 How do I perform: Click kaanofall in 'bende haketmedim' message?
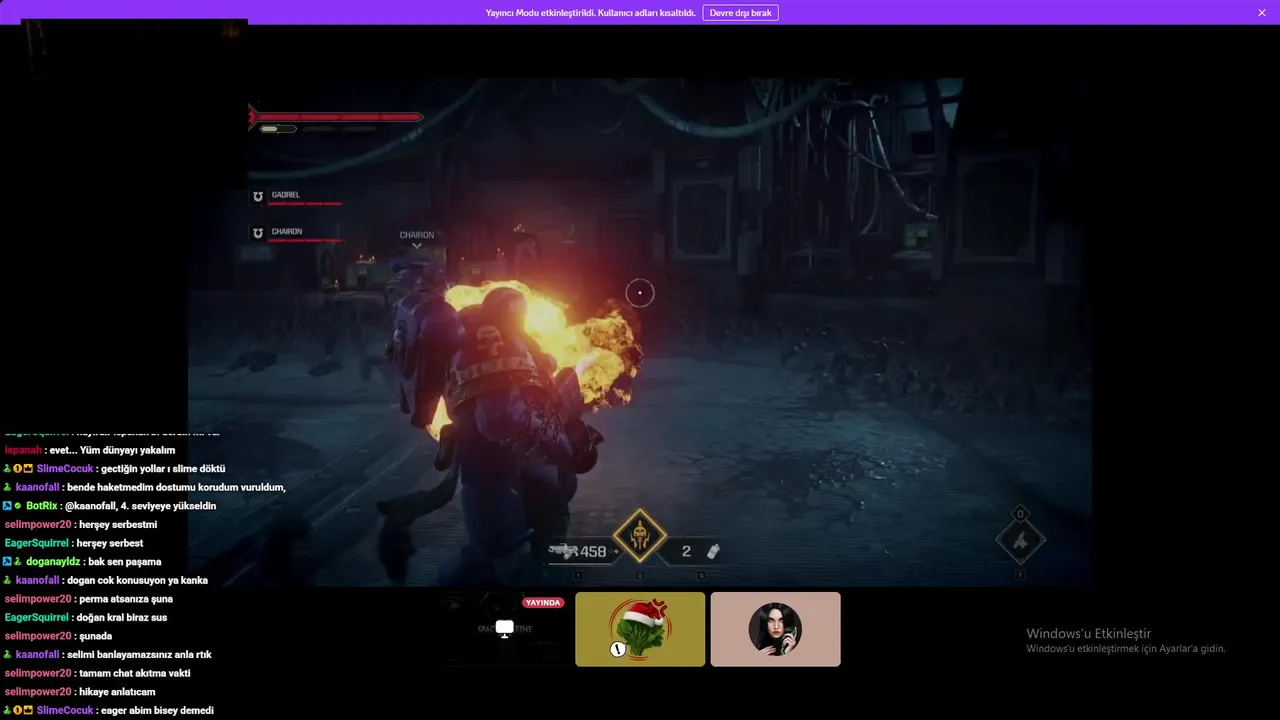pos(37,487)
